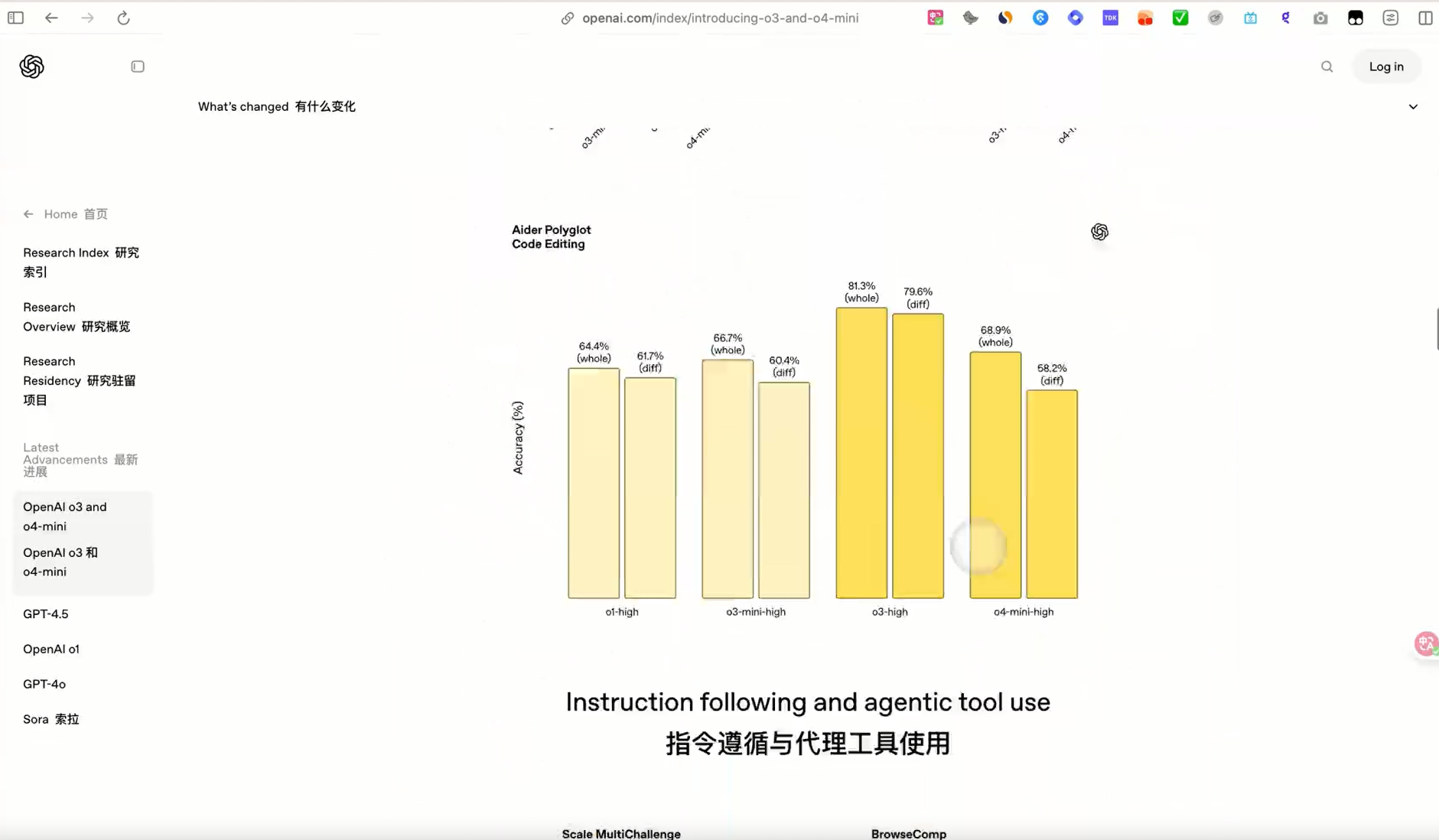Open the green checkmark extension icon
This screenshot has width=1439, height=840.
(x=1180, y=18)
